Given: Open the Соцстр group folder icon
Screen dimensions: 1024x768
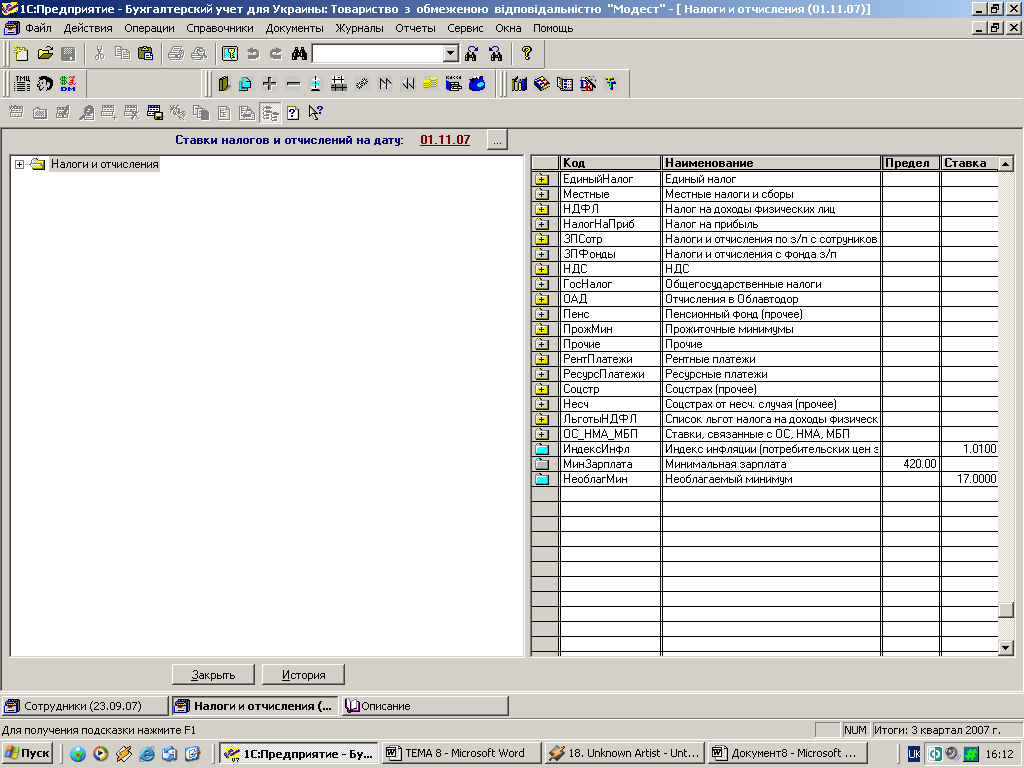Looking at the screenshot, I should coord(541,389).
